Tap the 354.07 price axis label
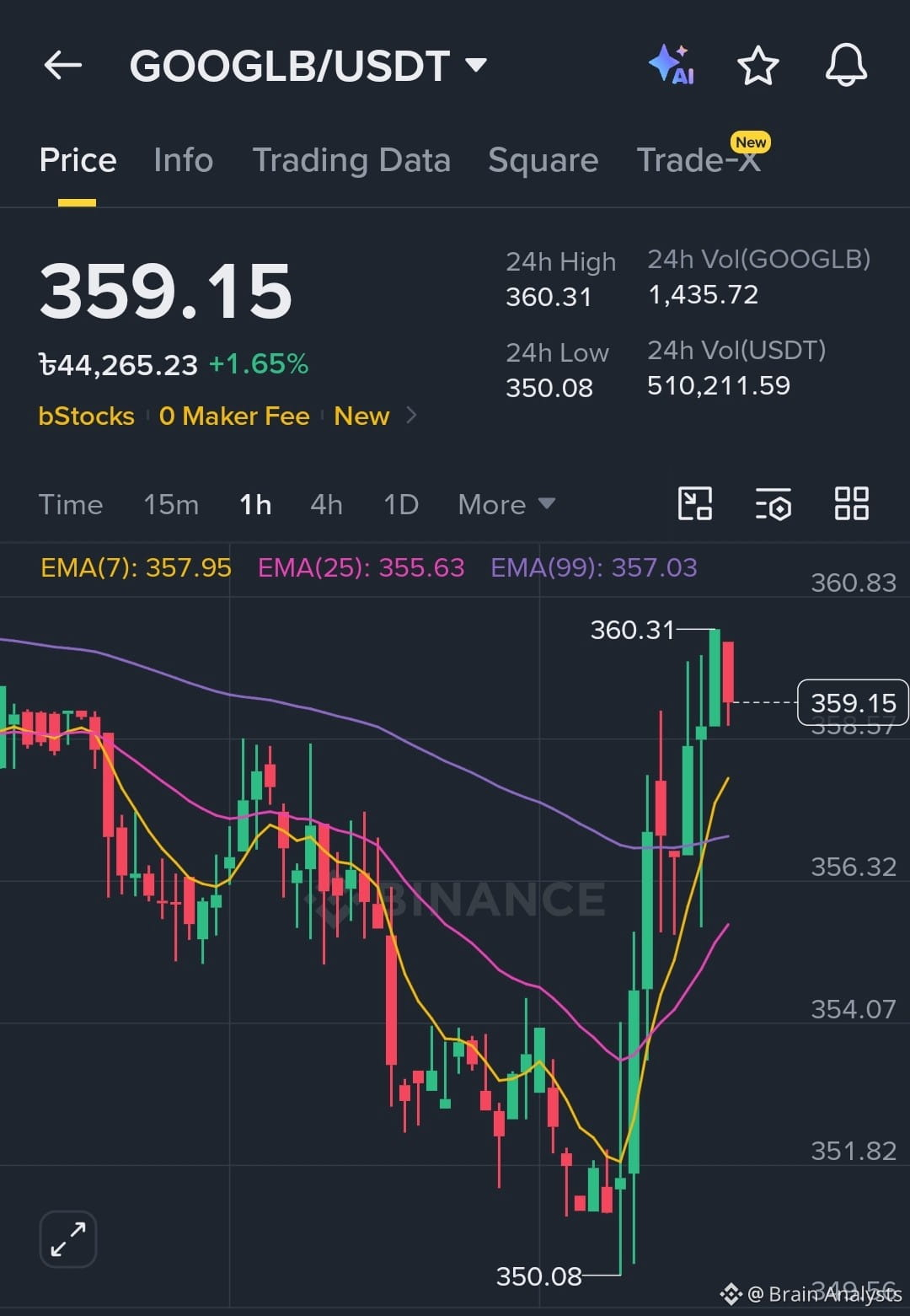The width and height of the screenshot is (910, 1316). (854, 1009)
